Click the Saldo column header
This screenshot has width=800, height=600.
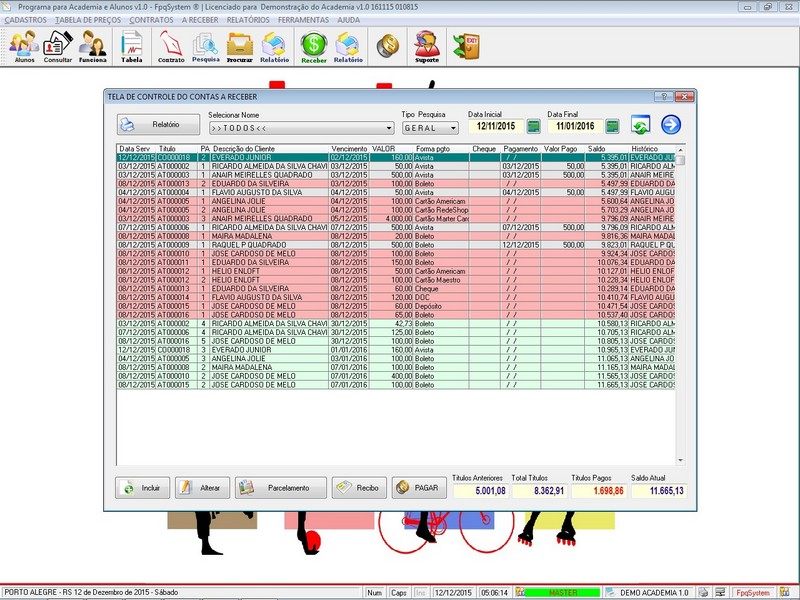coord(596,148)
